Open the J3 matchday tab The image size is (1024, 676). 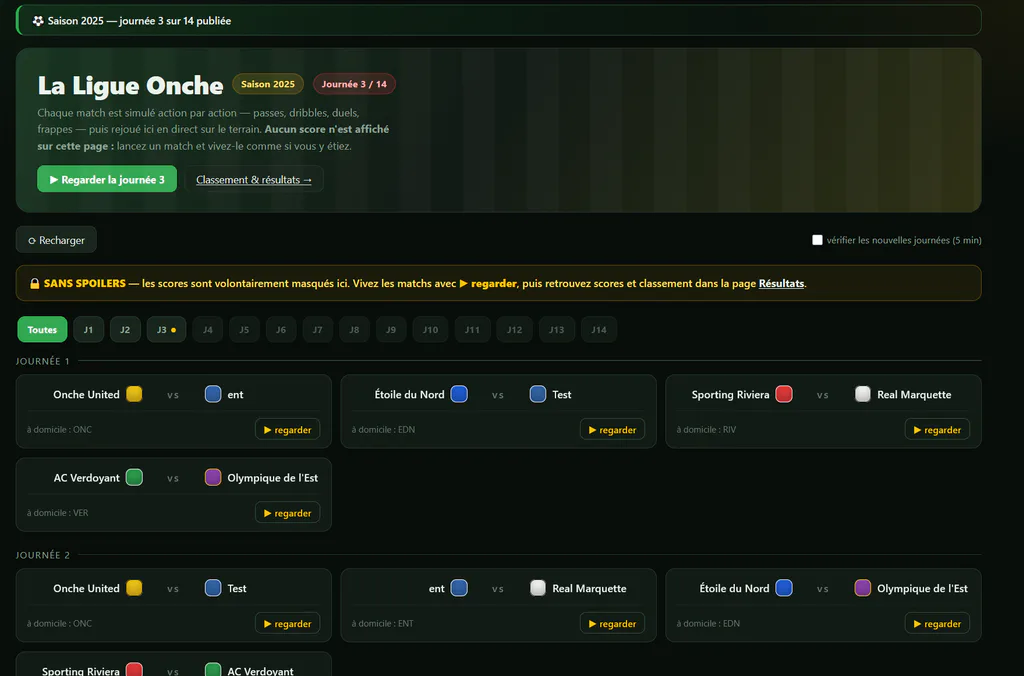[x=166, y=330]
